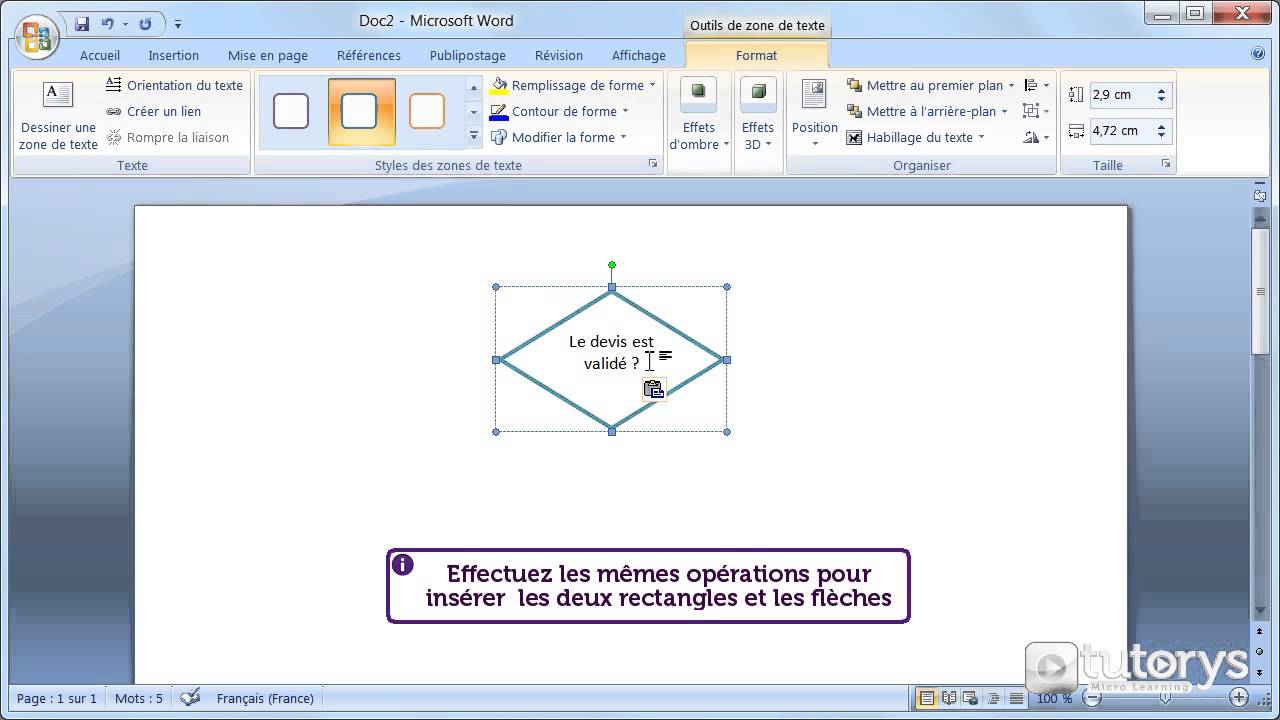Open Microsoft Word Help
The image size is (1280, 720).
point(1258,54)
